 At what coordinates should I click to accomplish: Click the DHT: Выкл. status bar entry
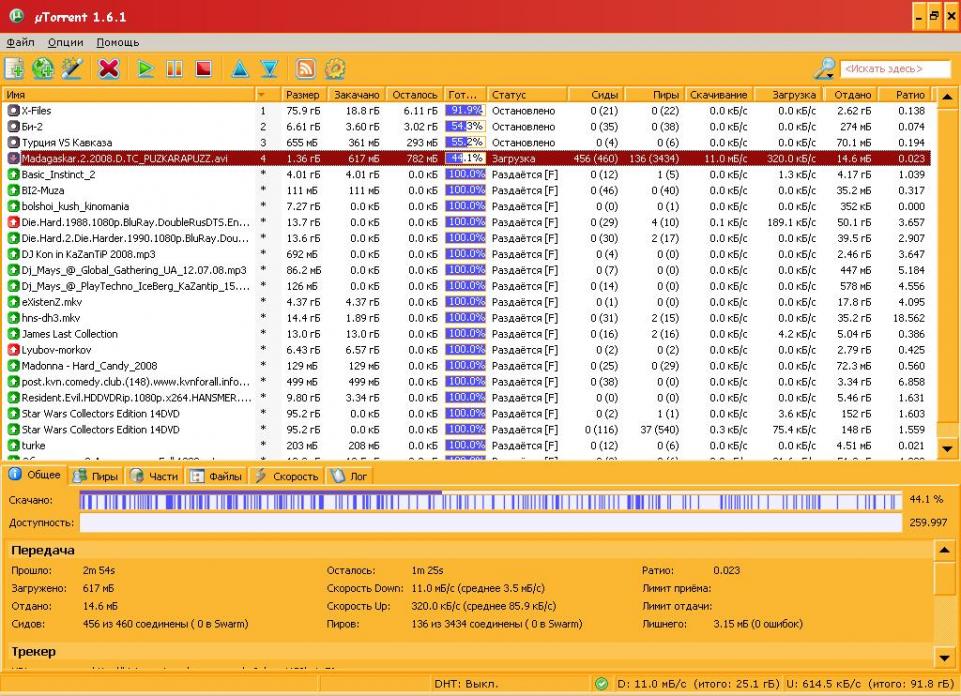click(466, 684)
